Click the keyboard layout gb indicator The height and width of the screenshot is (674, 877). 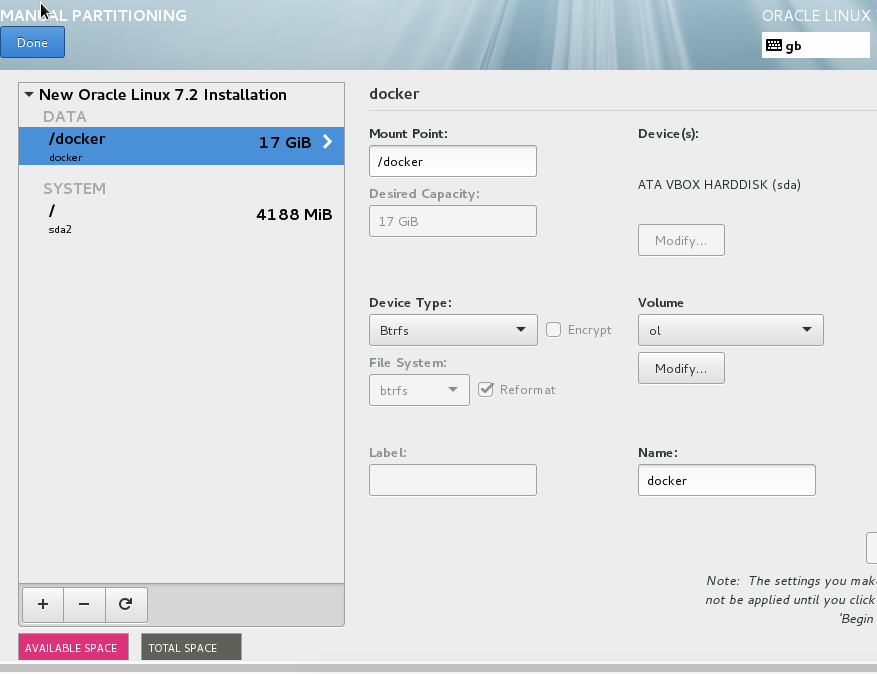(815, 45)
